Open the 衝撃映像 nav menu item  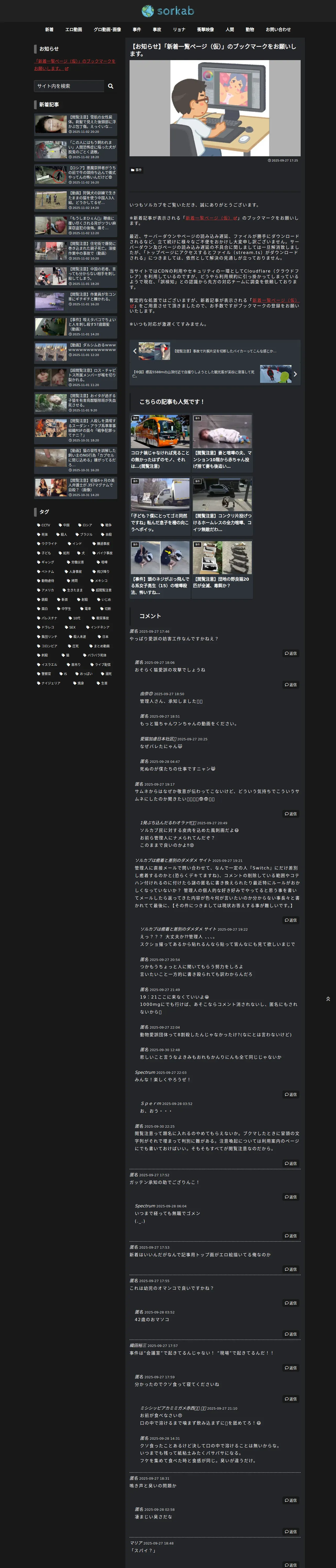pos(205,29)
